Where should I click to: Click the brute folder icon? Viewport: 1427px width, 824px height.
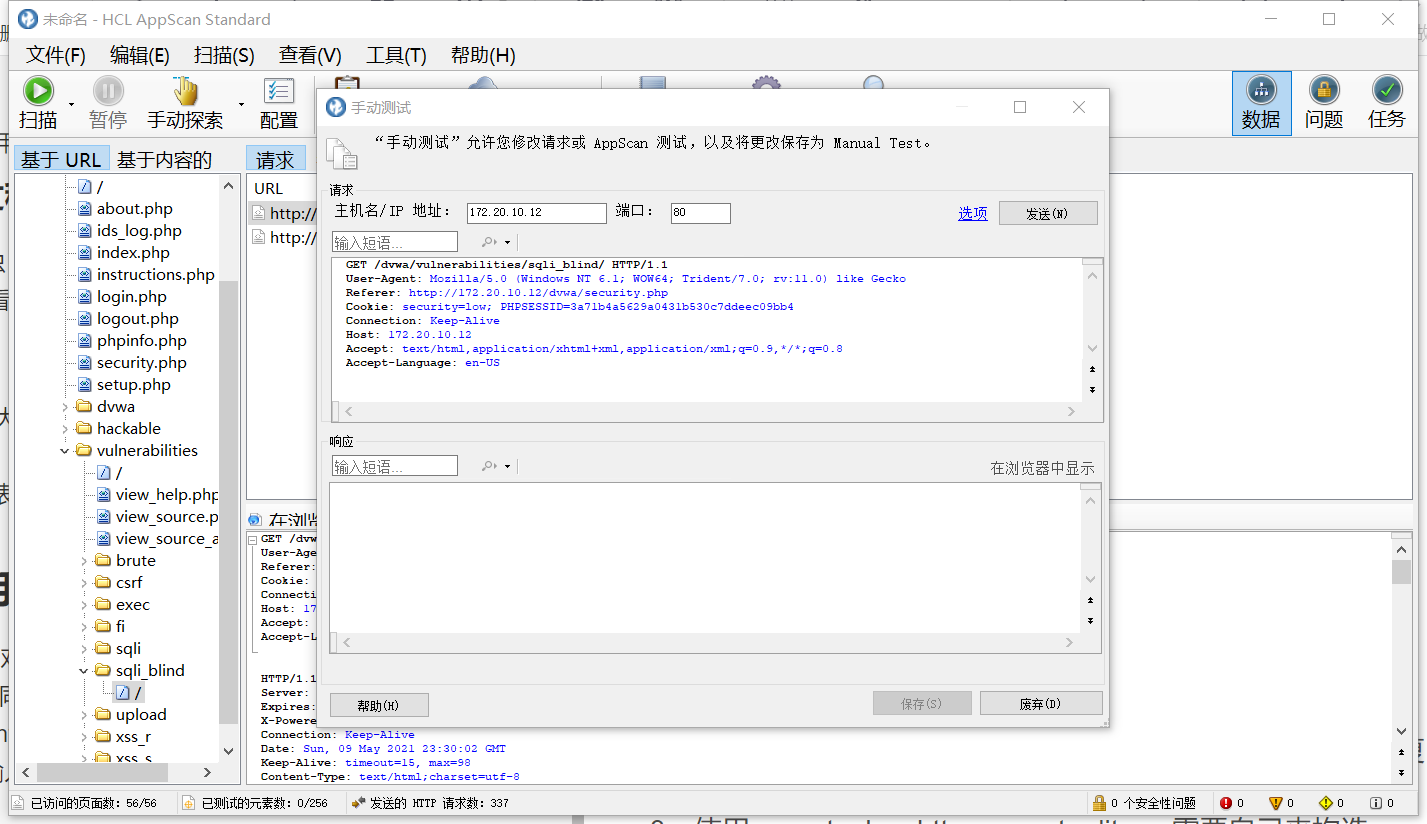[x=103, y=561]
